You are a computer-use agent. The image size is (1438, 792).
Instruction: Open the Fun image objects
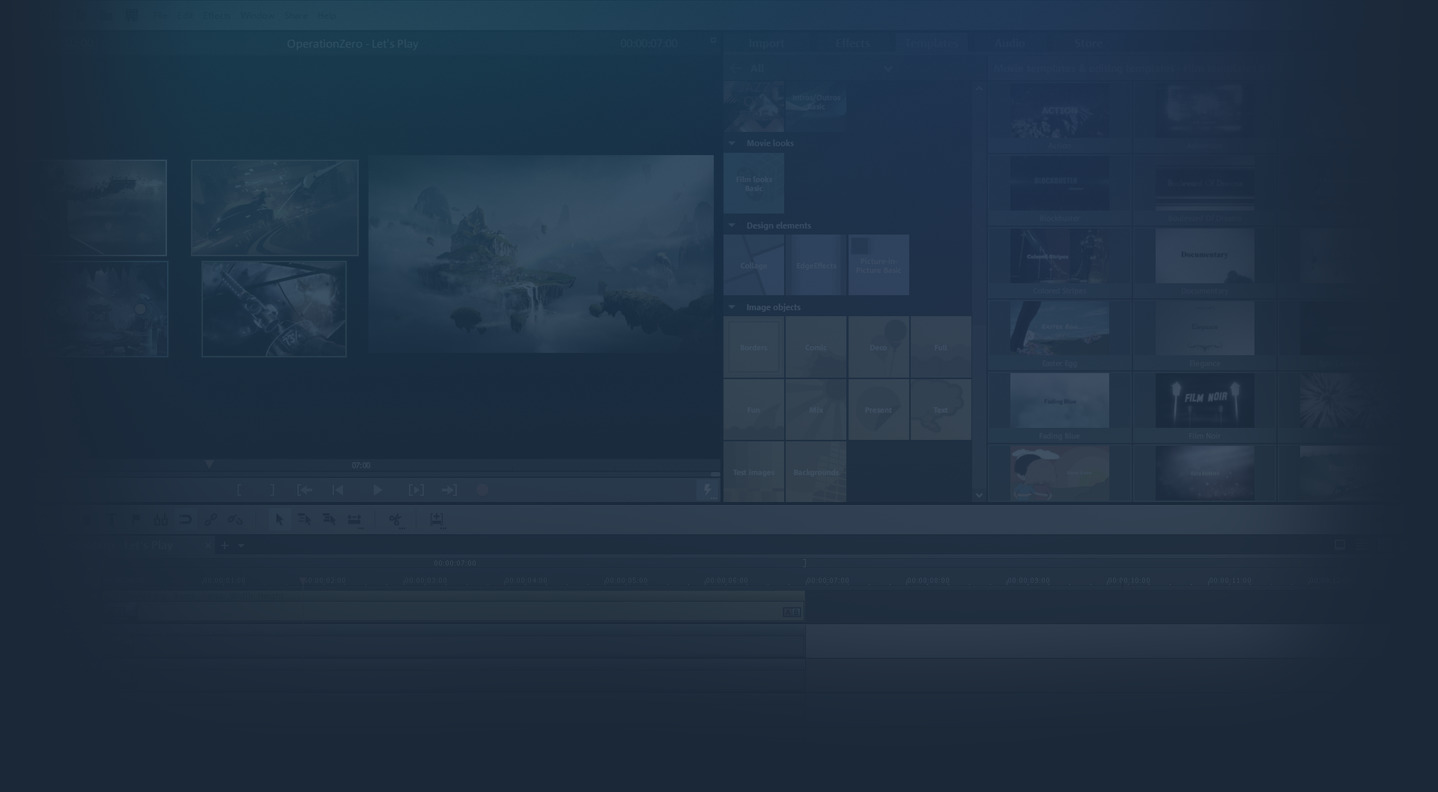point(754,410)
